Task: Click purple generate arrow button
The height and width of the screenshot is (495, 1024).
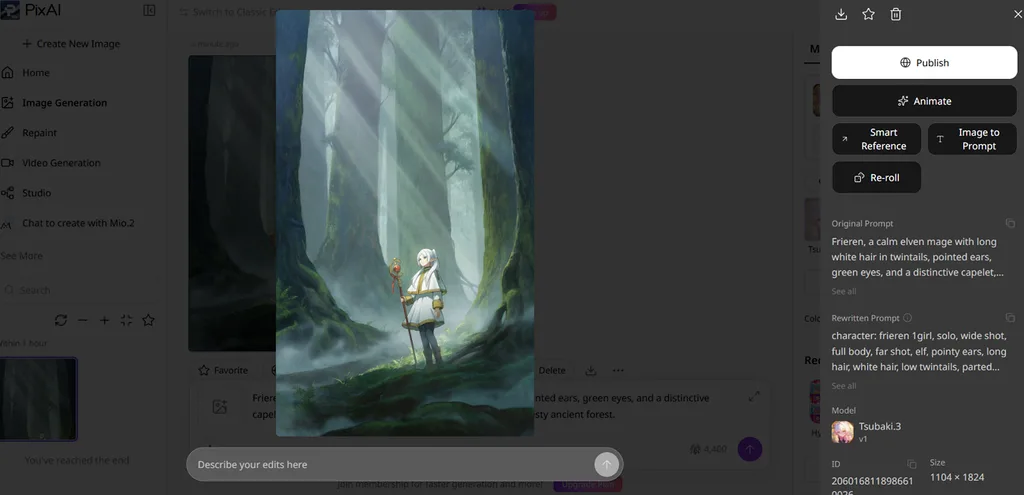Action: (750, 449)
